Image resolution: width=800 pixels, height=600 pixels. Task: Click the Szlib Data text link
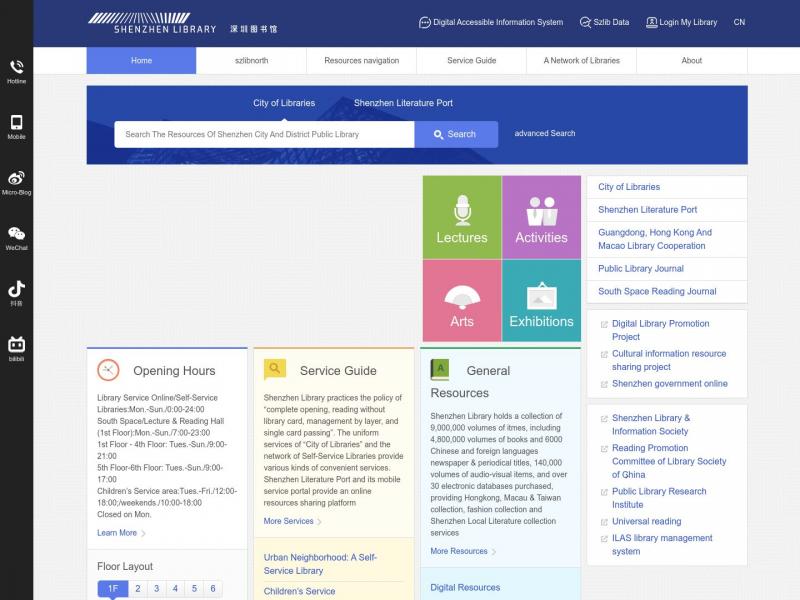tap(611, 22)
